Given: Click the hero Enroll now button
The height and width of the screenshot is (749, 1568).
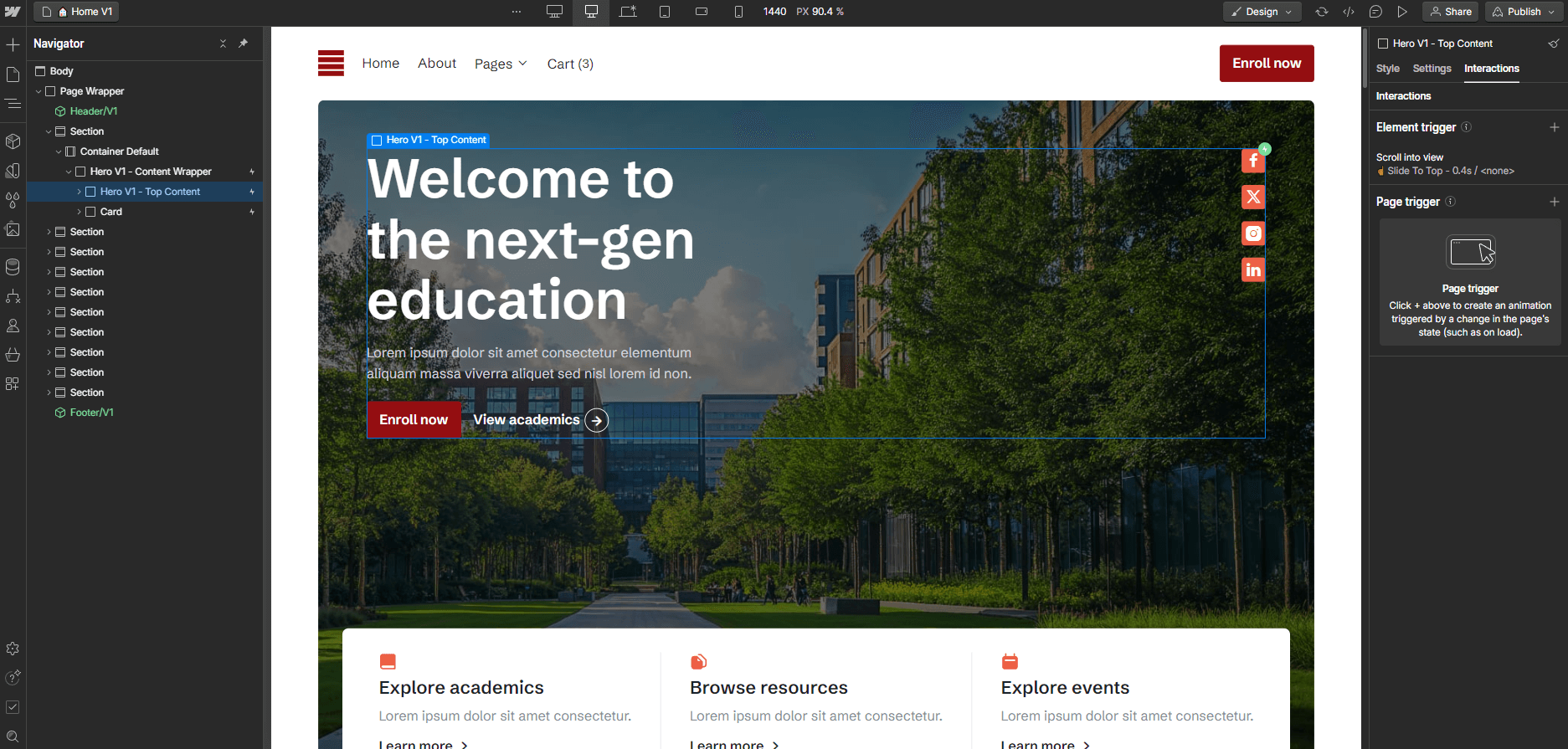Looking at the screenshot, I should point(414,420).
